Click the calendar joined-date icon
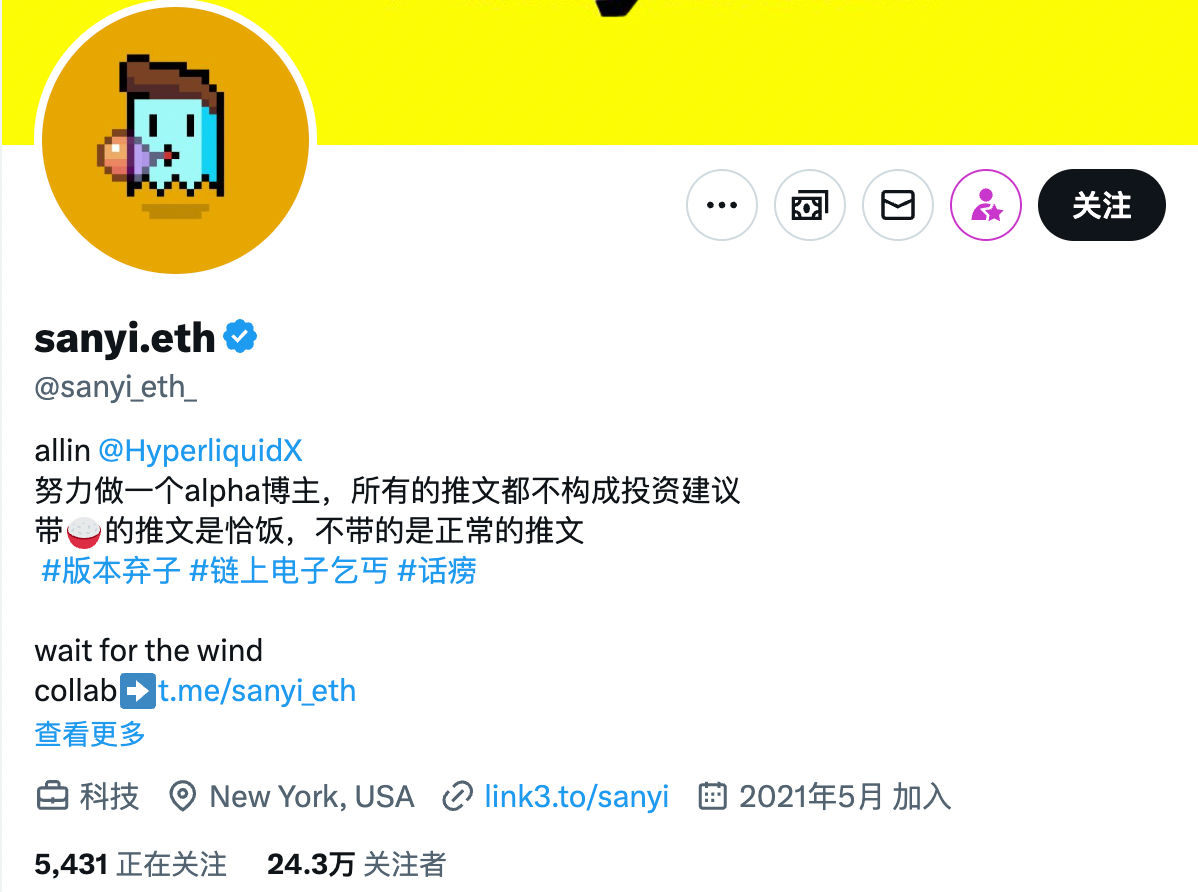 click(x=712, y=796)
